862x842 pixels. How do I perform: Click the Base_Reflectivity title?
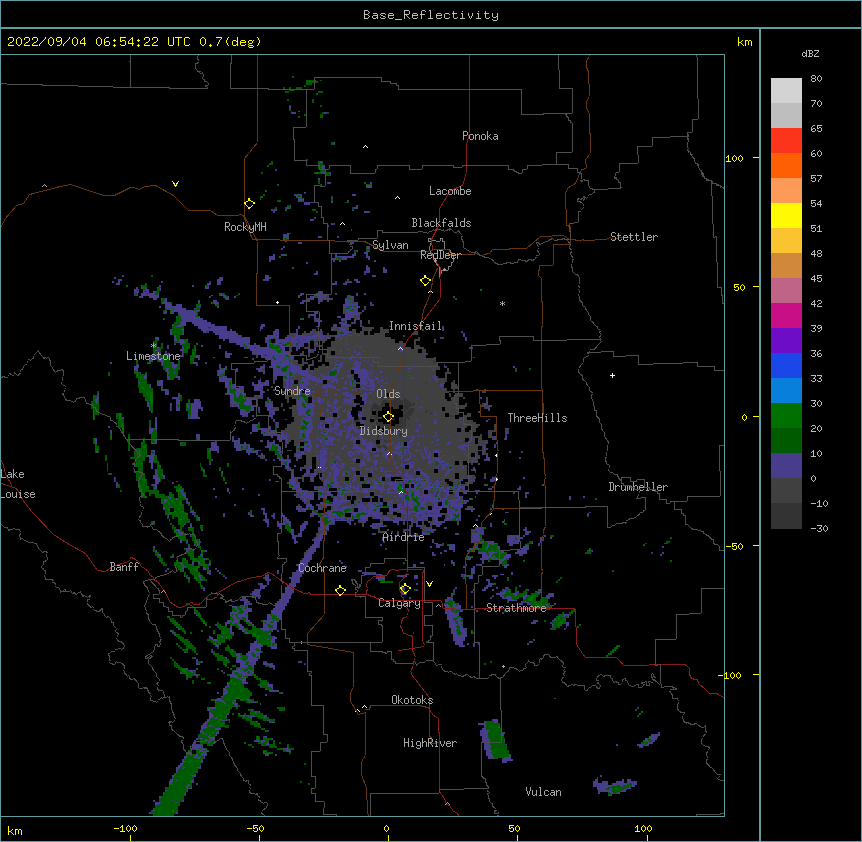click(x=431, y=15)
